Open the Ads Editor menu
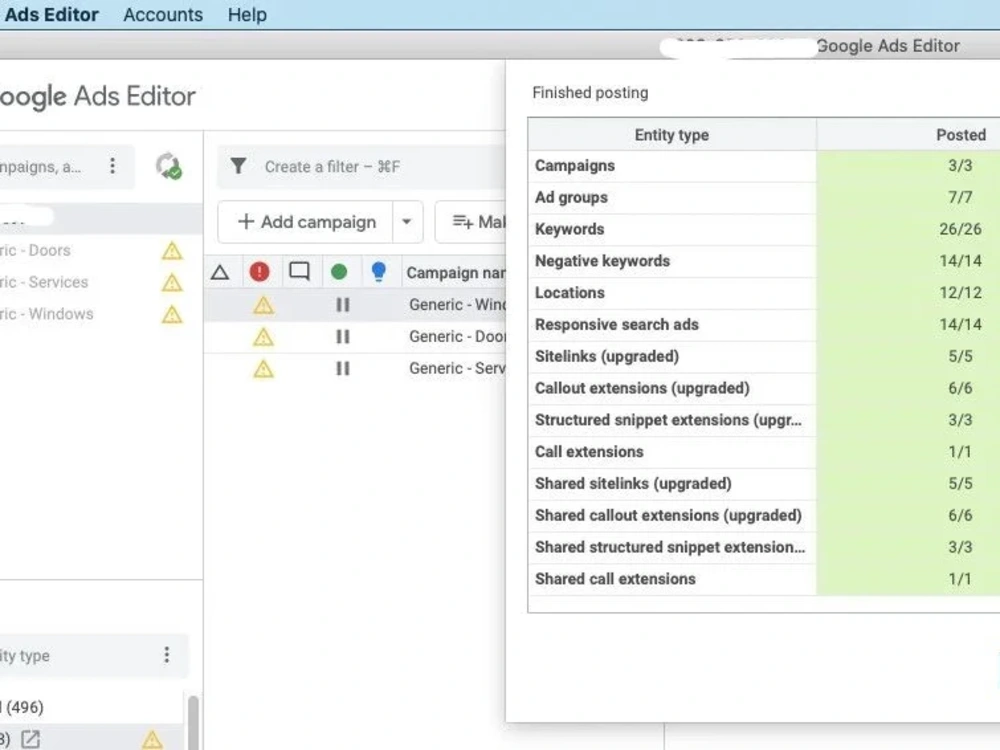Screen dimensions: 1000x750 (x=51, y=15)
